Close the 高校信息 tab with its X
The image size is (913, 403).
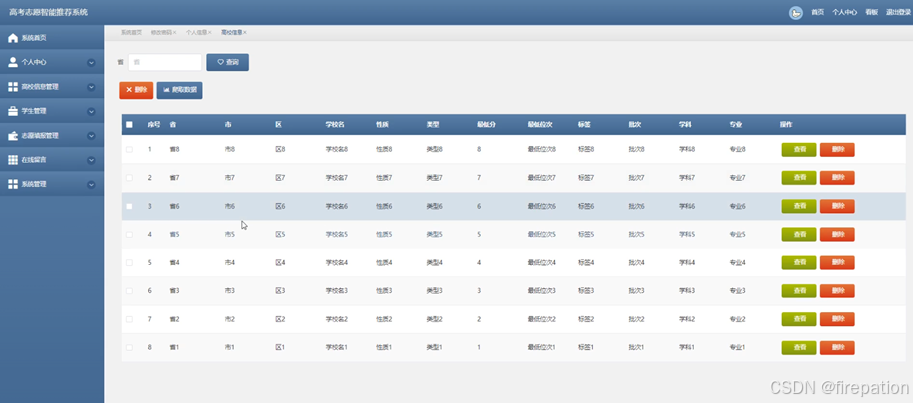point(245,33)
